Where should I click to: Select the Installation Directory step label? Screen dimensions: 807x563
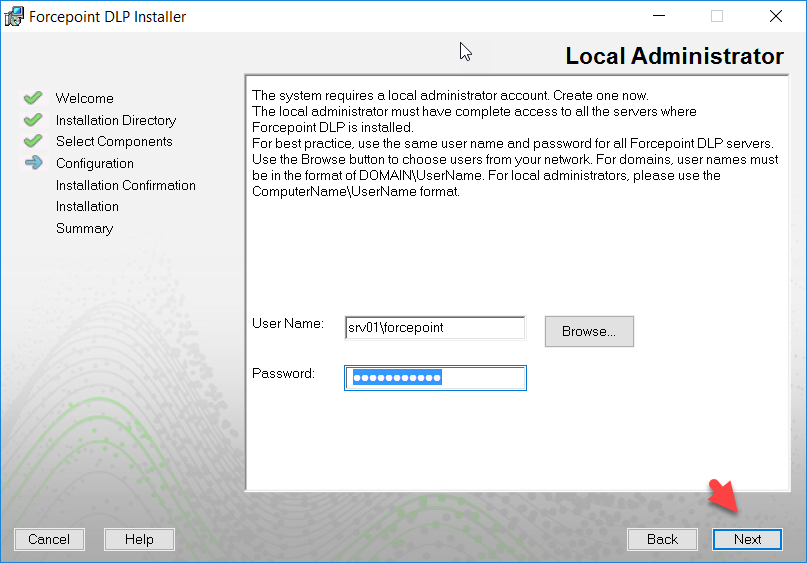pos(116,120)
